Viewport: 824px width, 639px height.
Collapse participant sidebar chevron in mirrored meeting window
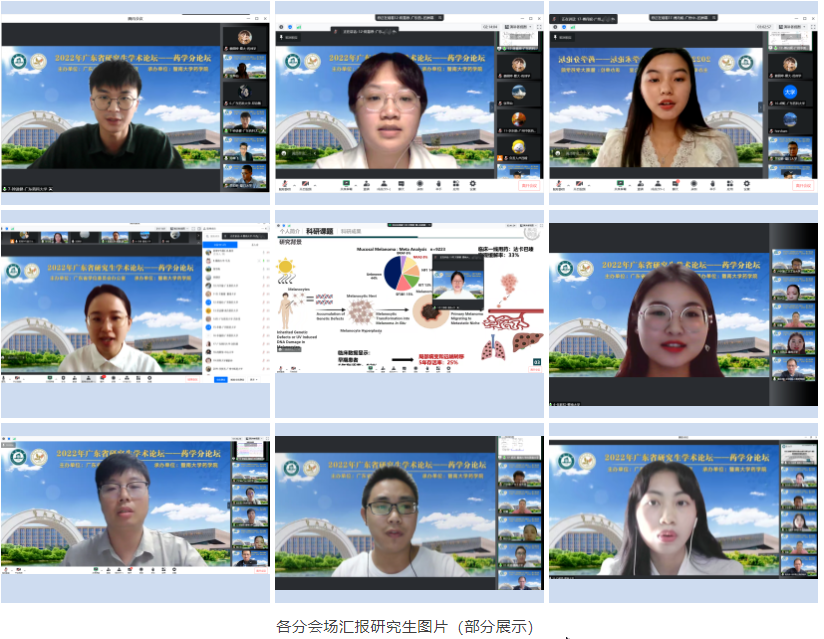760,107
